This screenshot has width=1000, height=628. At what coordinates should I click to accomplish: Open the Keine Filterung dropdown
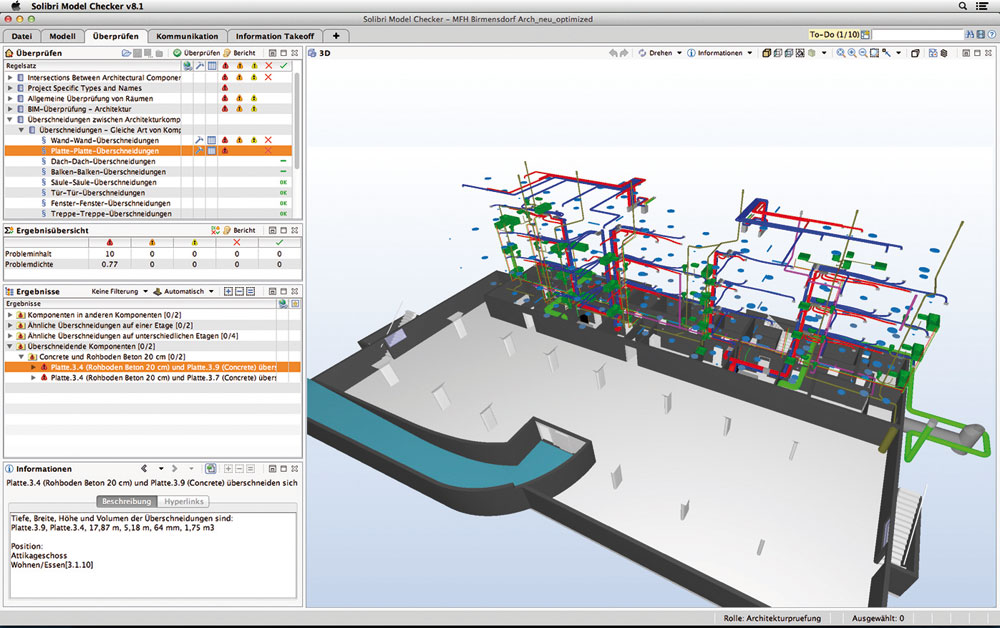coord(118,291)
